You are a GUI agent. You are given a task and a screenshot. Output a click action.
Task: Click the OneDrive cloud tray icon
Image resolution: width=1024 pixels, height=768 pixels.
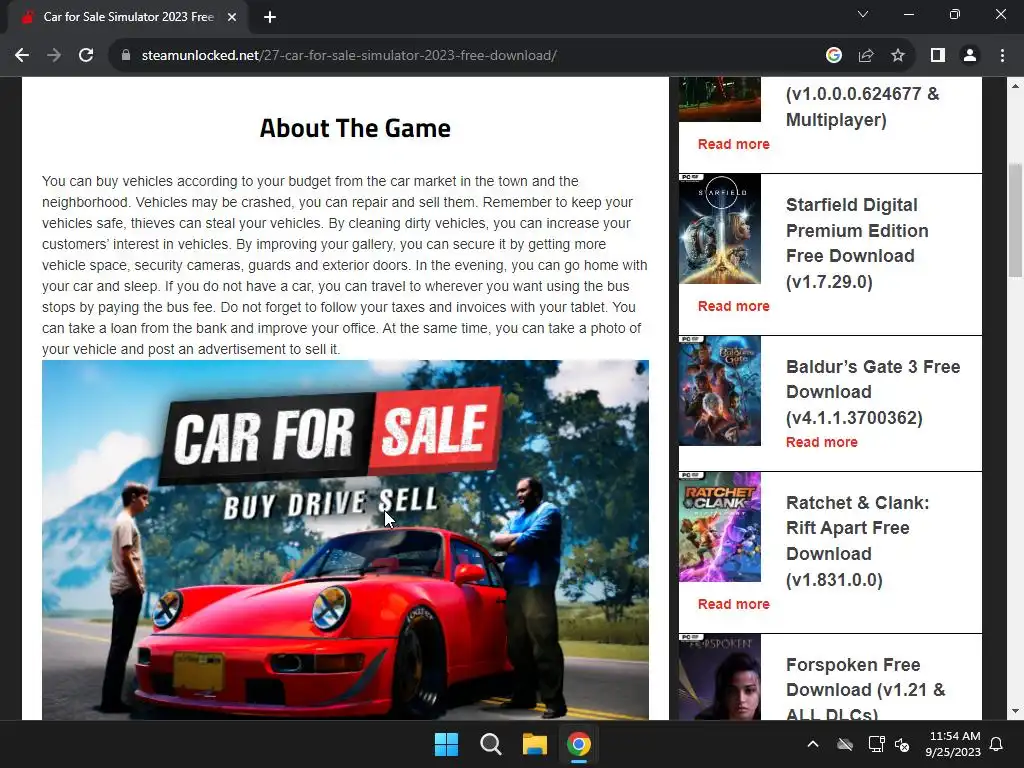845,744
